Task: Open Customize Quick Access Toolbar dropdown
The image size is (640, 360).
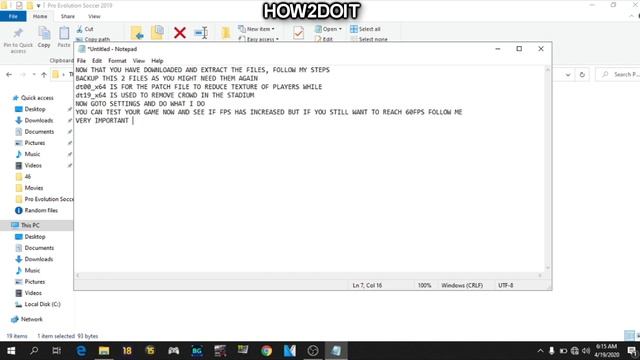Action: [38, 6]
